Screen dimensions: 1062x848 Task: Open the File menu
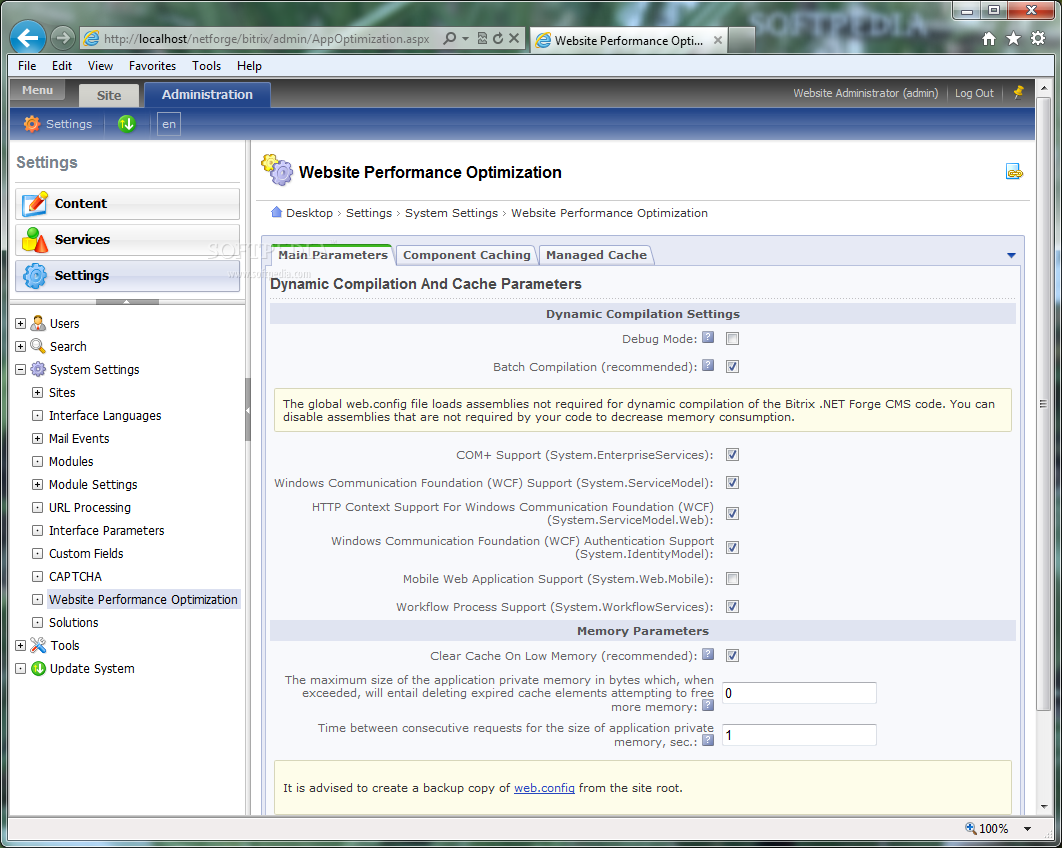tap(27, 66)
